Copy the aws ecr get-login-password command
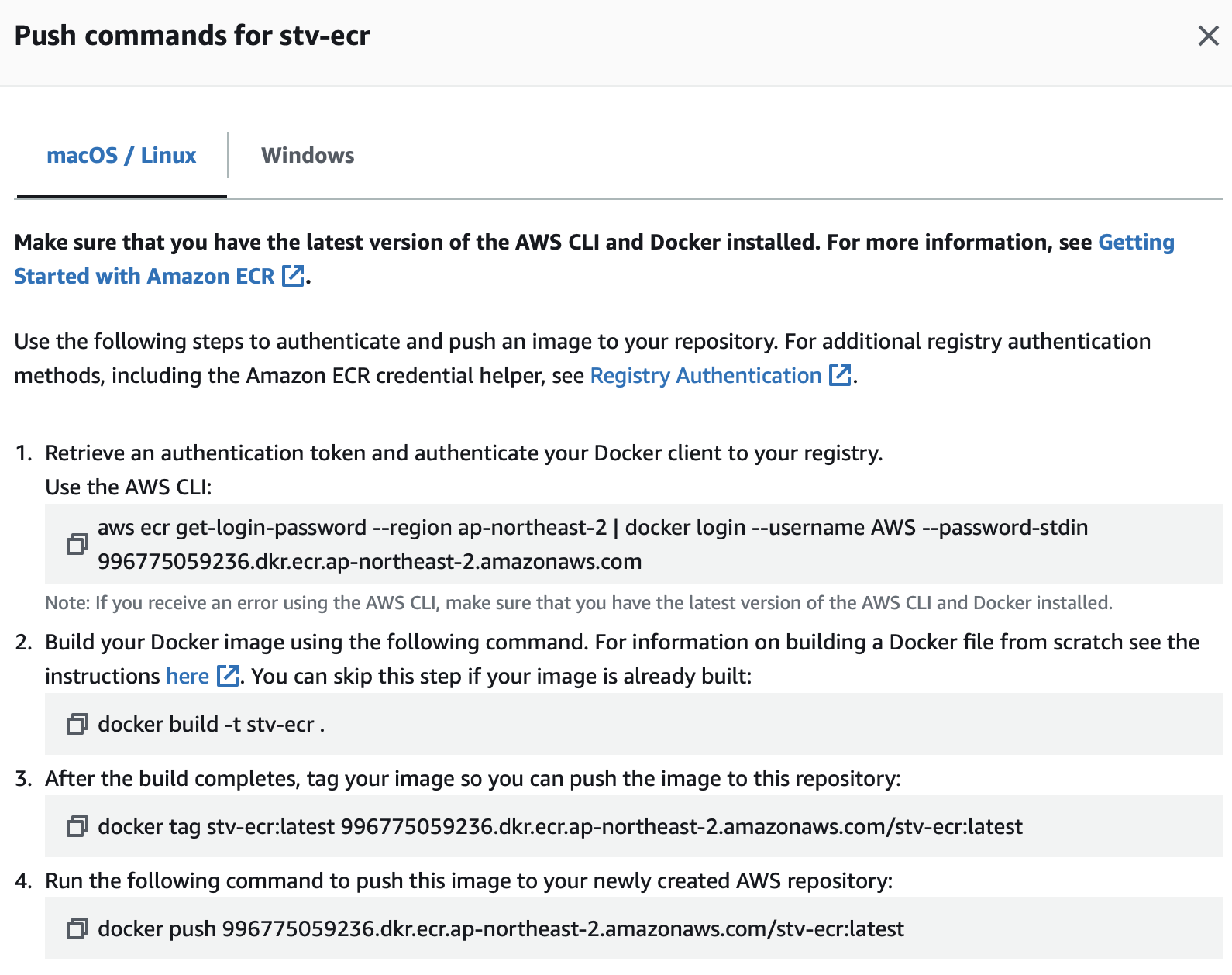Image resolution: width=1232 pixels, height=975 pixels. 77,544
